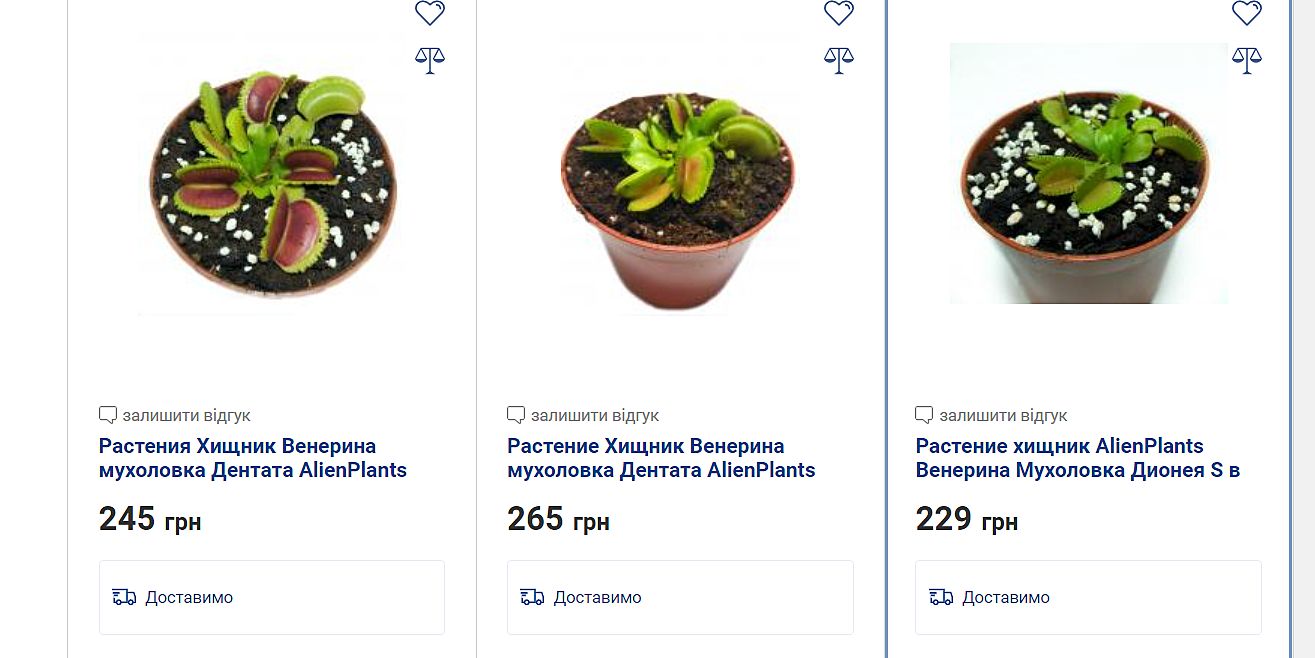Click the delivery truck icon under 229 грн

(940, 597)
